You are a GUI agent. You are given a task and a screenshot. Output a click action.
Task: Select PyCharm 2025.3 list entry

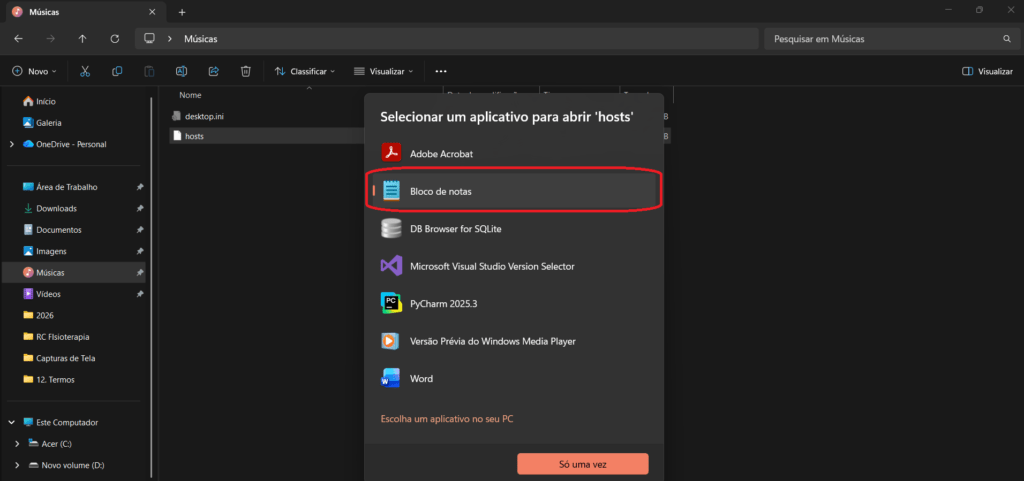[x=513, y=303]
